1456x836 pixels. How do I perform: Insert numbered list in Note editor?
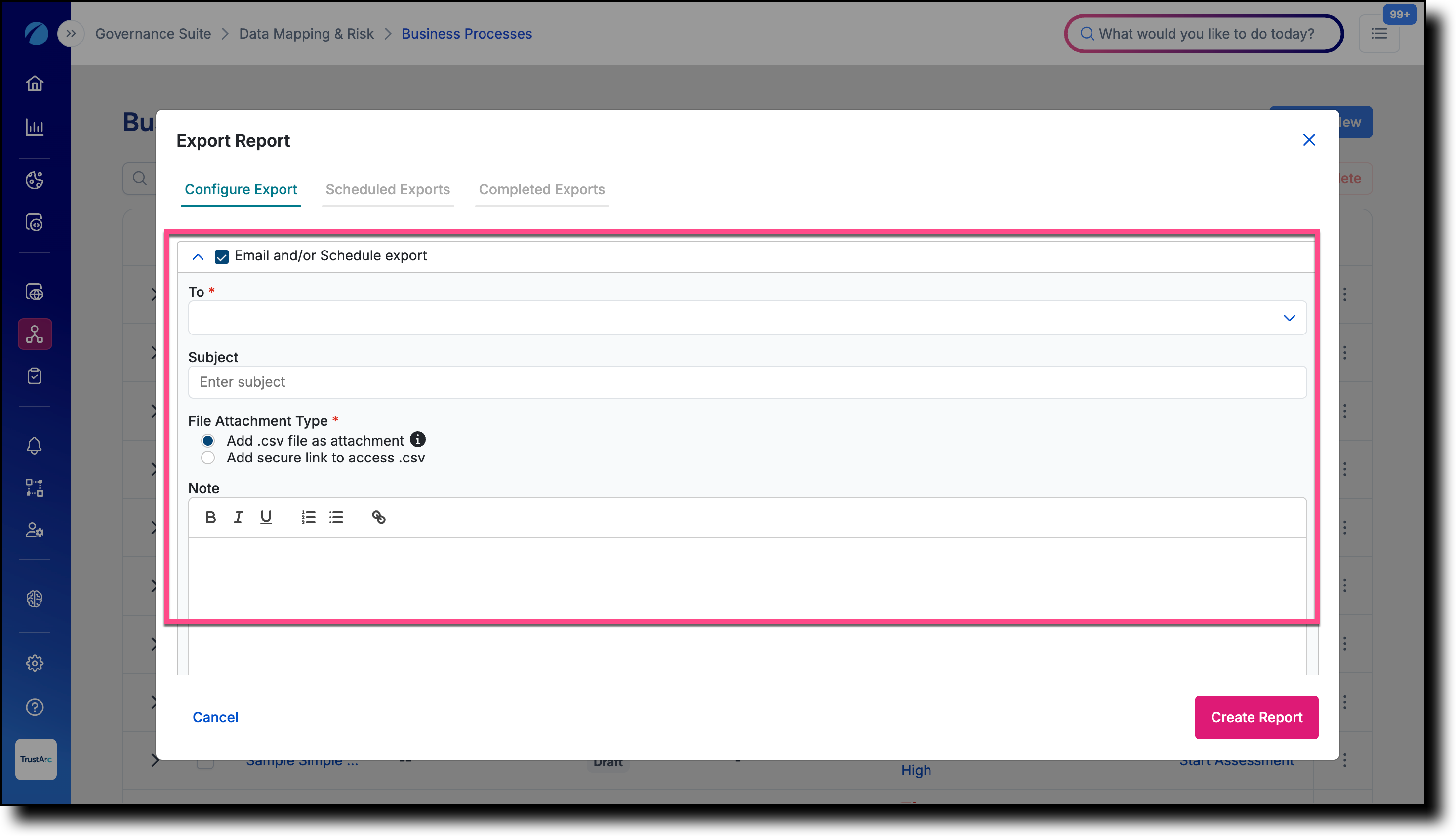308,517
